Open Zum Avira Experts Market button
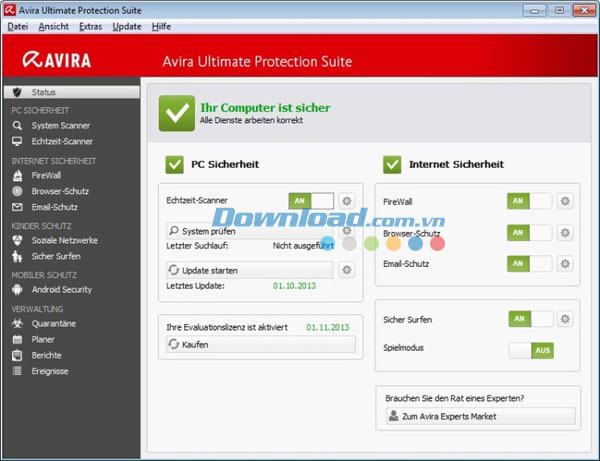The height and width of the screenshot is (461, 600). click(481, 416)
